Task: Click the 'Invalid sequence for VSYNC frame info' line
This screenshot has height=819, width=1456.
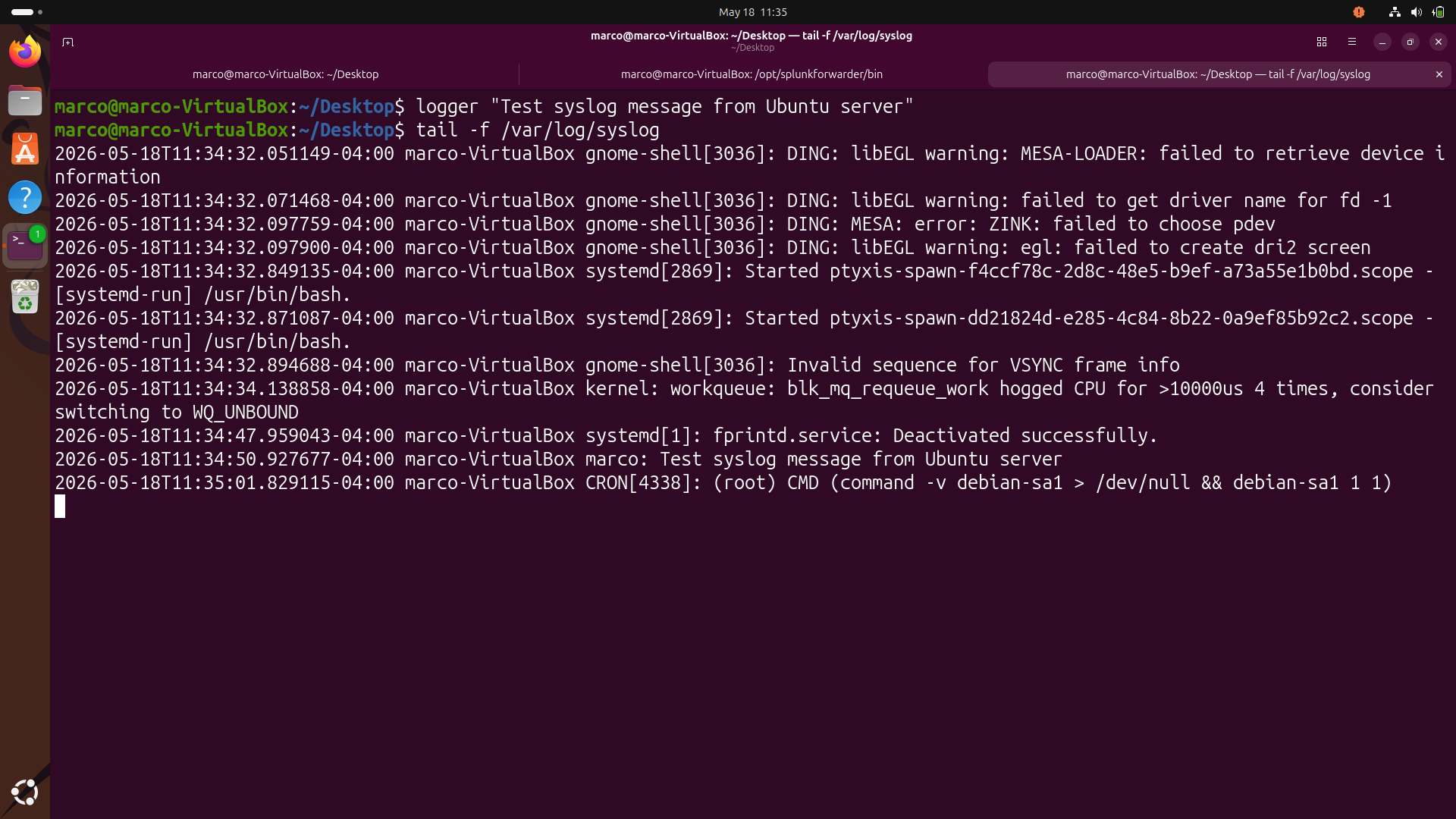Action: click(x=617, y=365)
